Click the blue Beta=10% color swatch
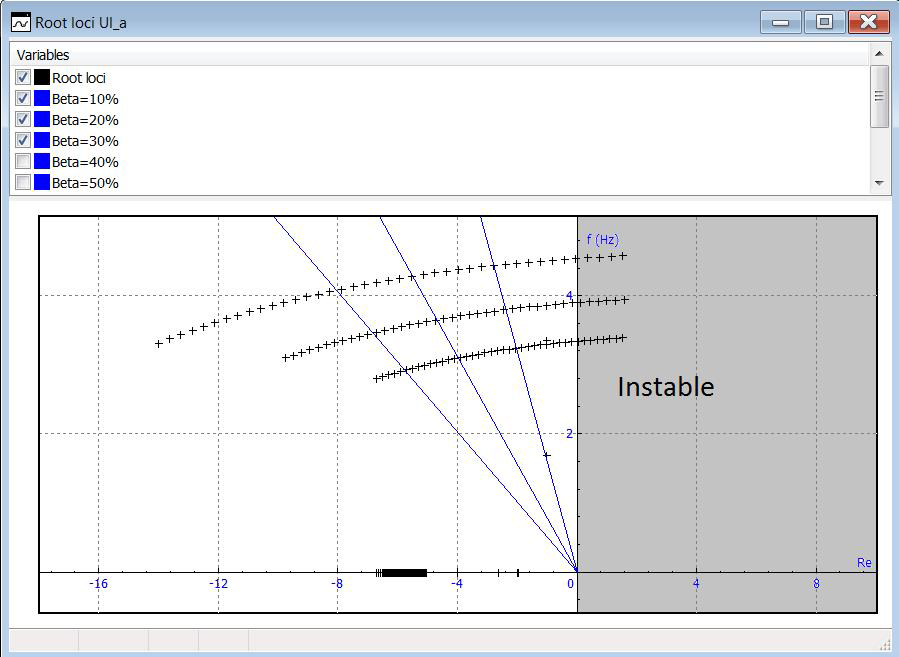 pos(42,99)
